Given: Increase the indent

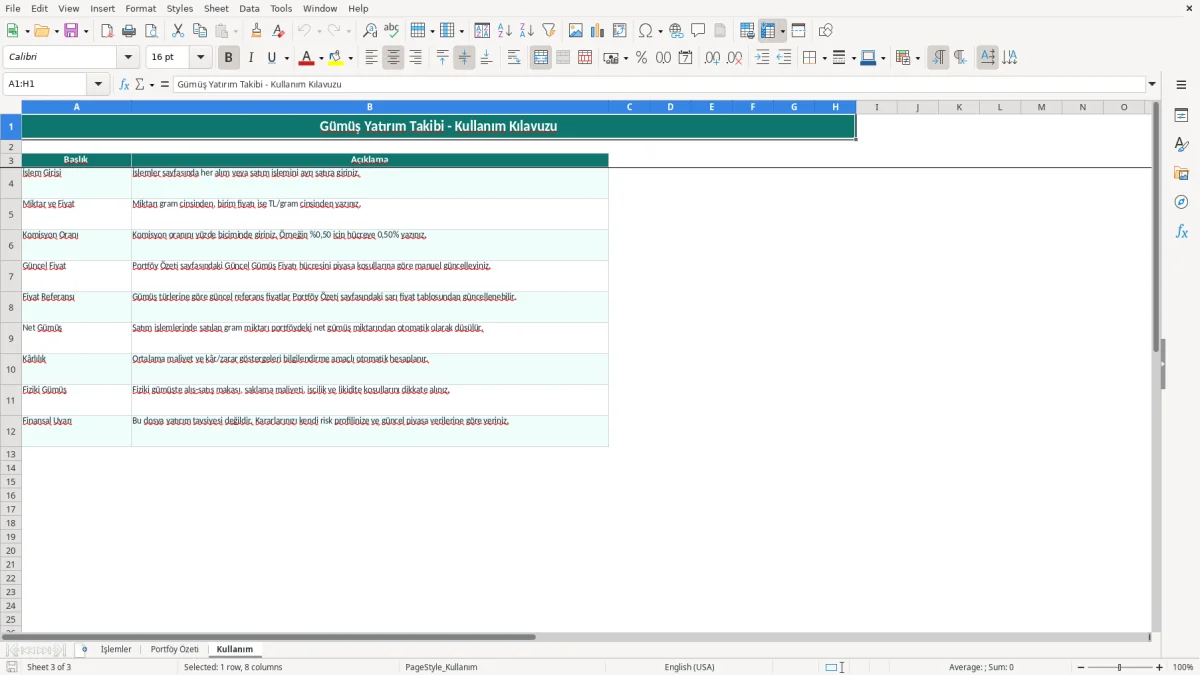Looking at the screenshot, I should pyautogui.click(x=762, y=58).
